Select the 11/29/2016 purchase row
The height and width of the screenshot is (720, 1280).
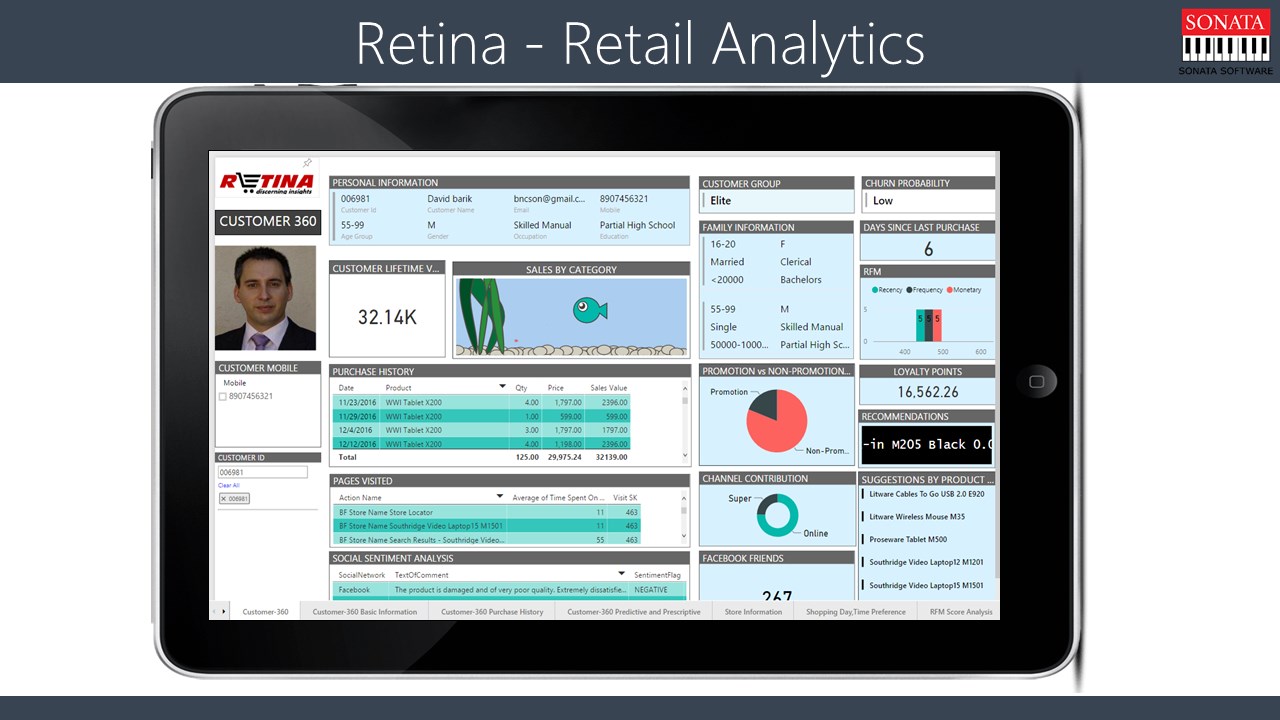pos(482,416)
